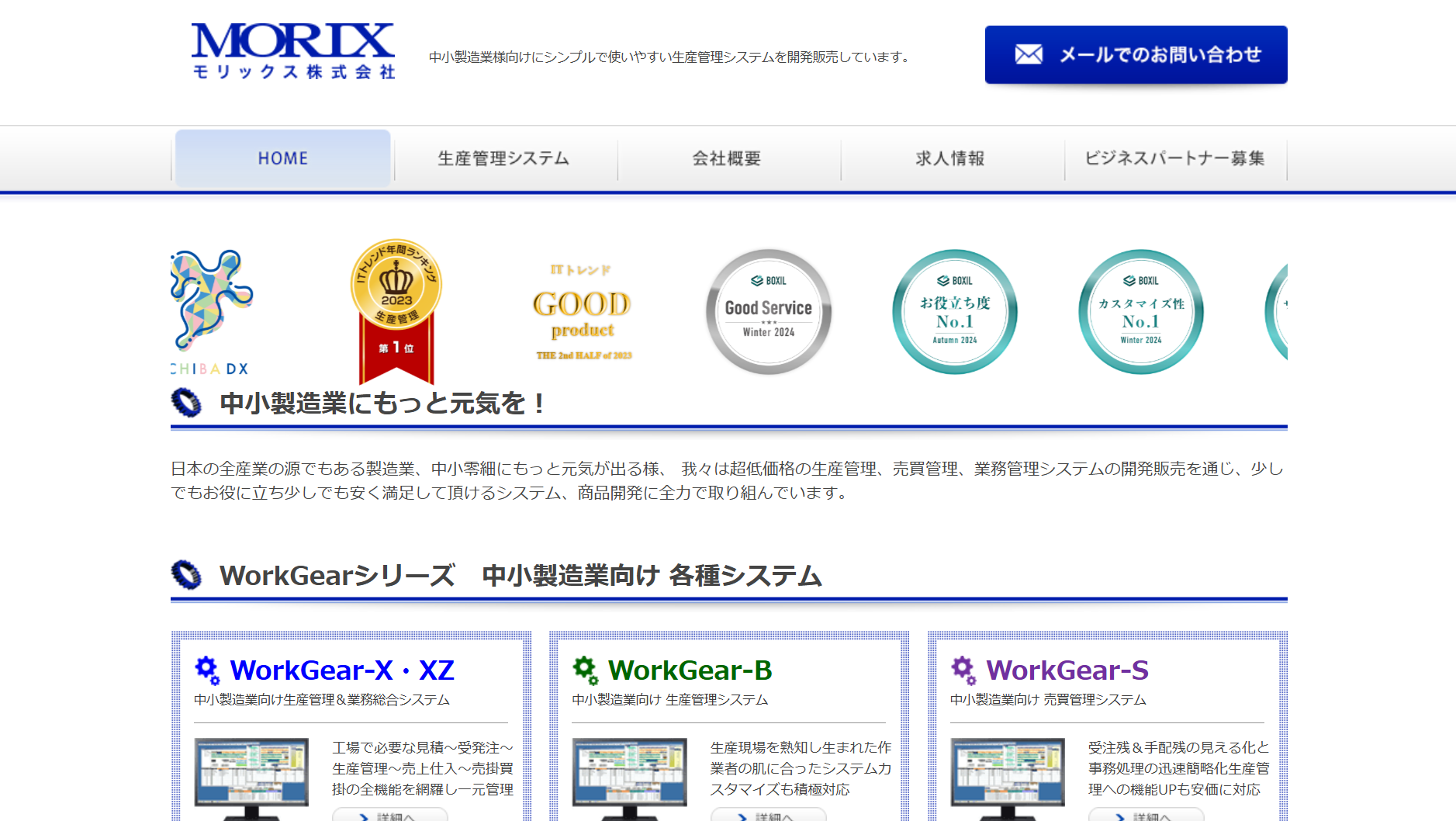Open the 求人情報 menu item
The width and height of the screenshot is (1456, 821).
(x=950, y=158)
